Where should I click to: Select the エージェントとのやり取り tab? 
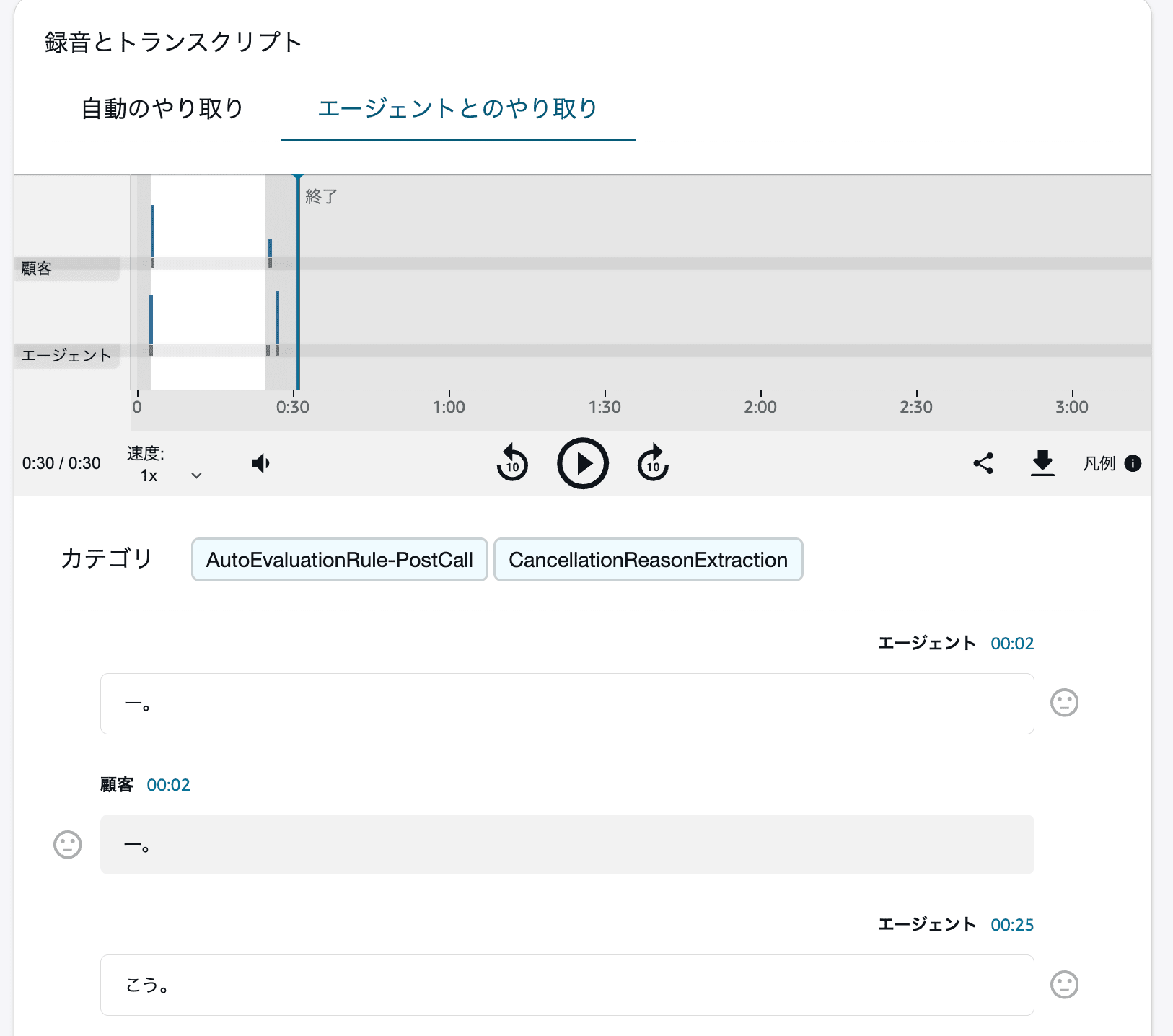point(458,108)
